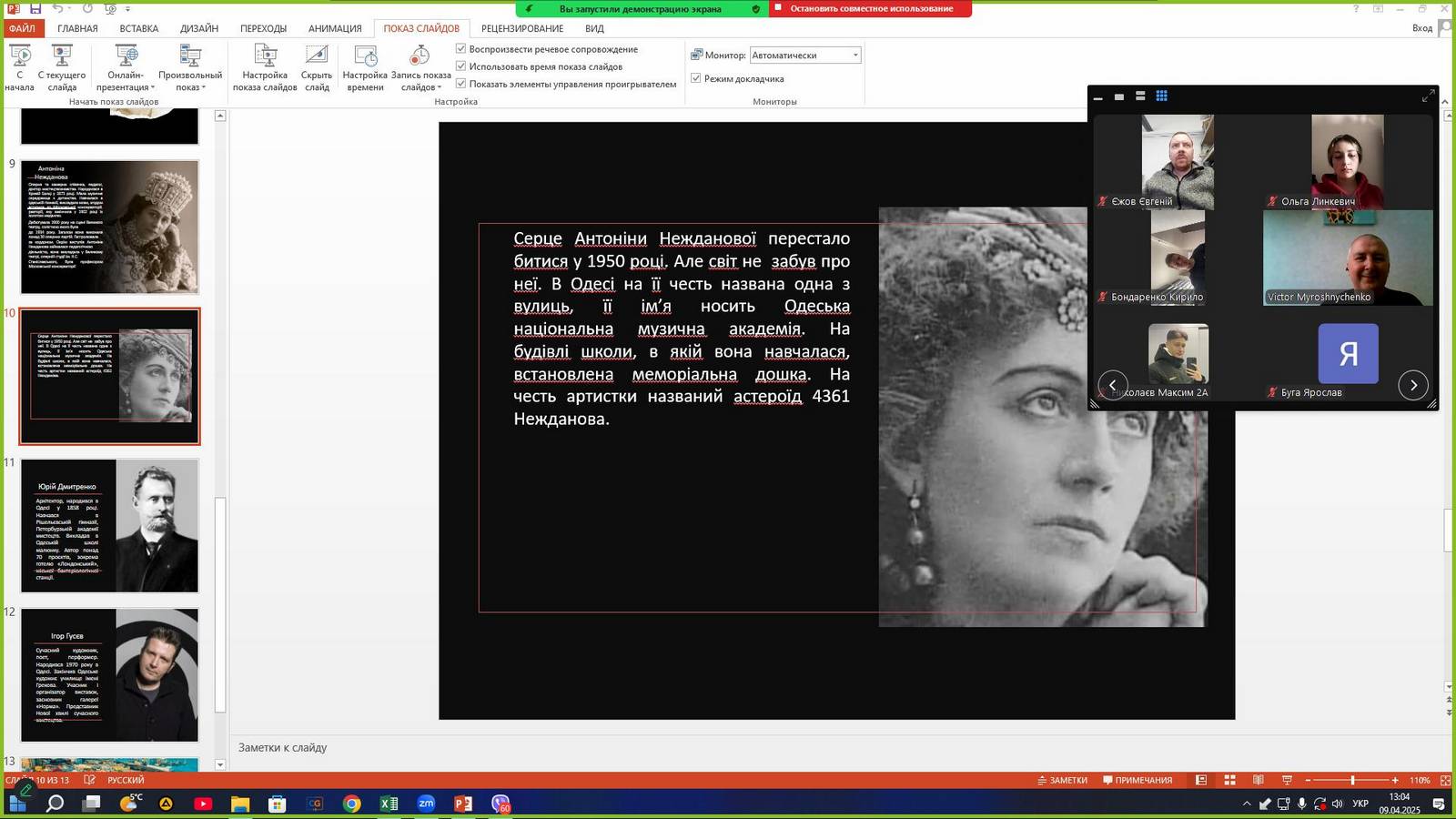Image resolution: width=1456 pixels, height=819 pixels.
Task: Switch to ДИЗАЙН ribbon tab
Action: (199, 28)
